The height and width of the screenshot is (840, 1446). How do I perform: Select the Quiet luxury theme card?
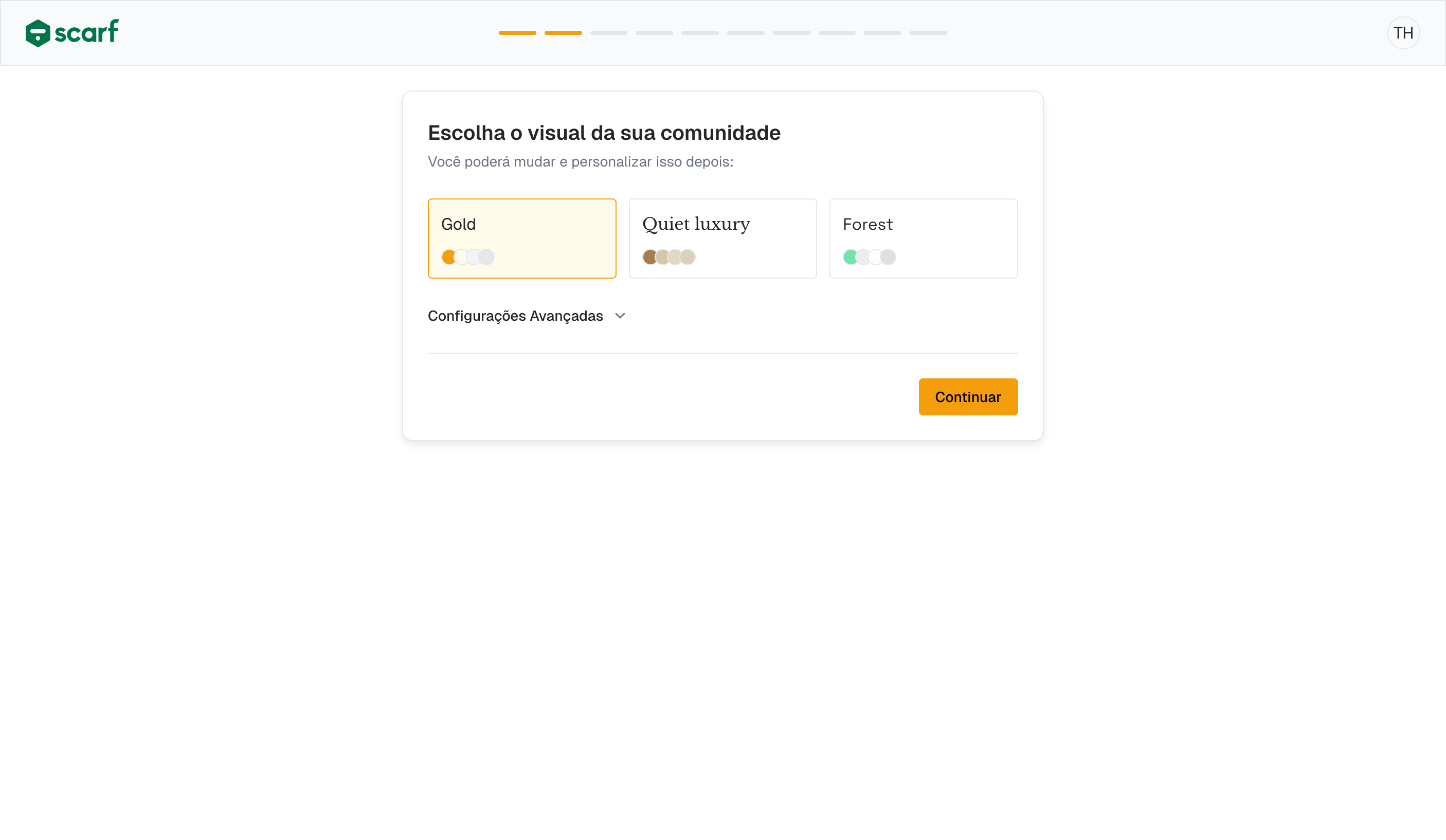tap(722, 238)
